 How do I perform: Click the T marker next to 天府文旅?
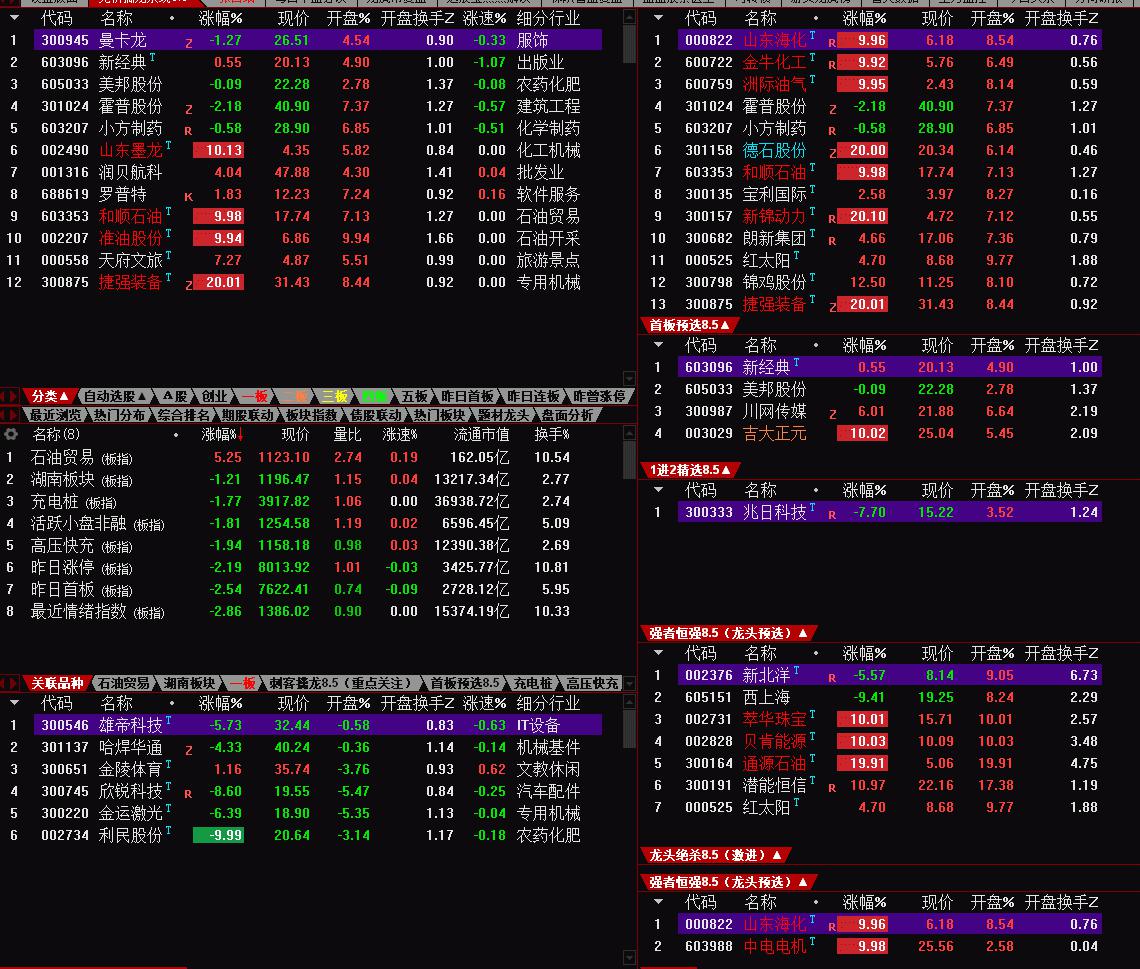[x=168, y=255]
